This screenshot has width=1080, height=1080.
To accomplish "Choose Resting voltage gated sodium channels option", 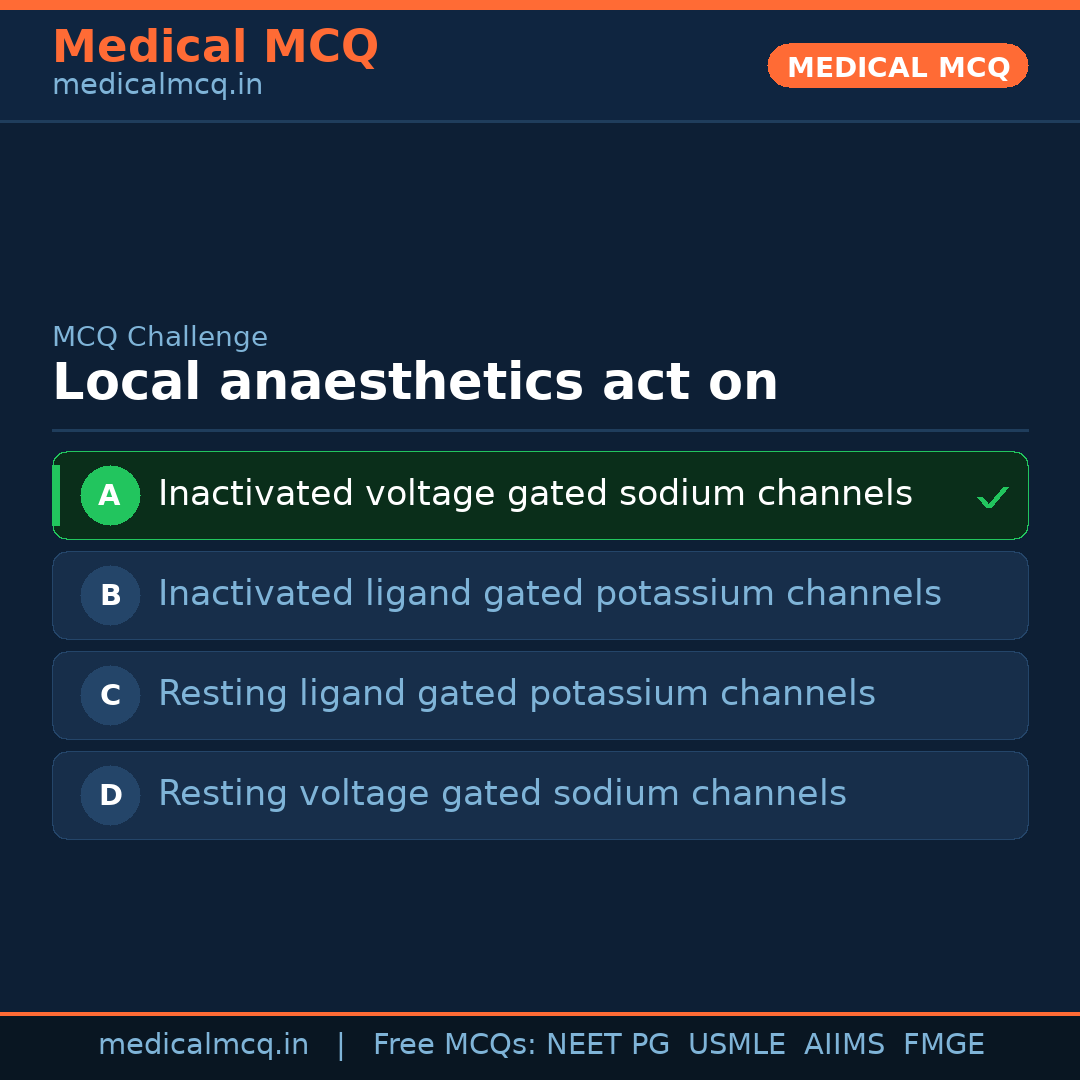I will point(502,794).
